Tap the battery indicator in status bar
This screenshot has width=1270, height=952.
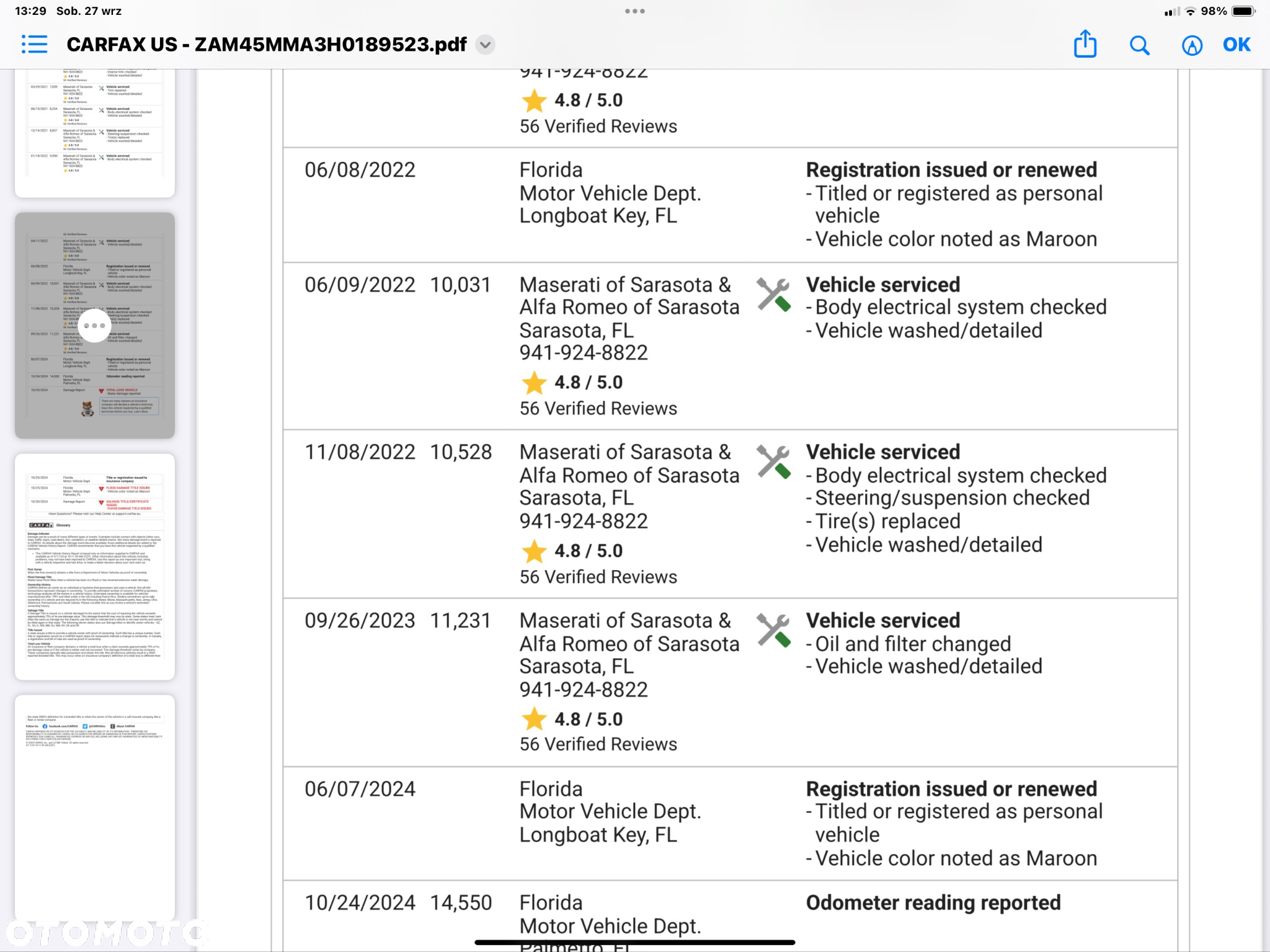1243,11
